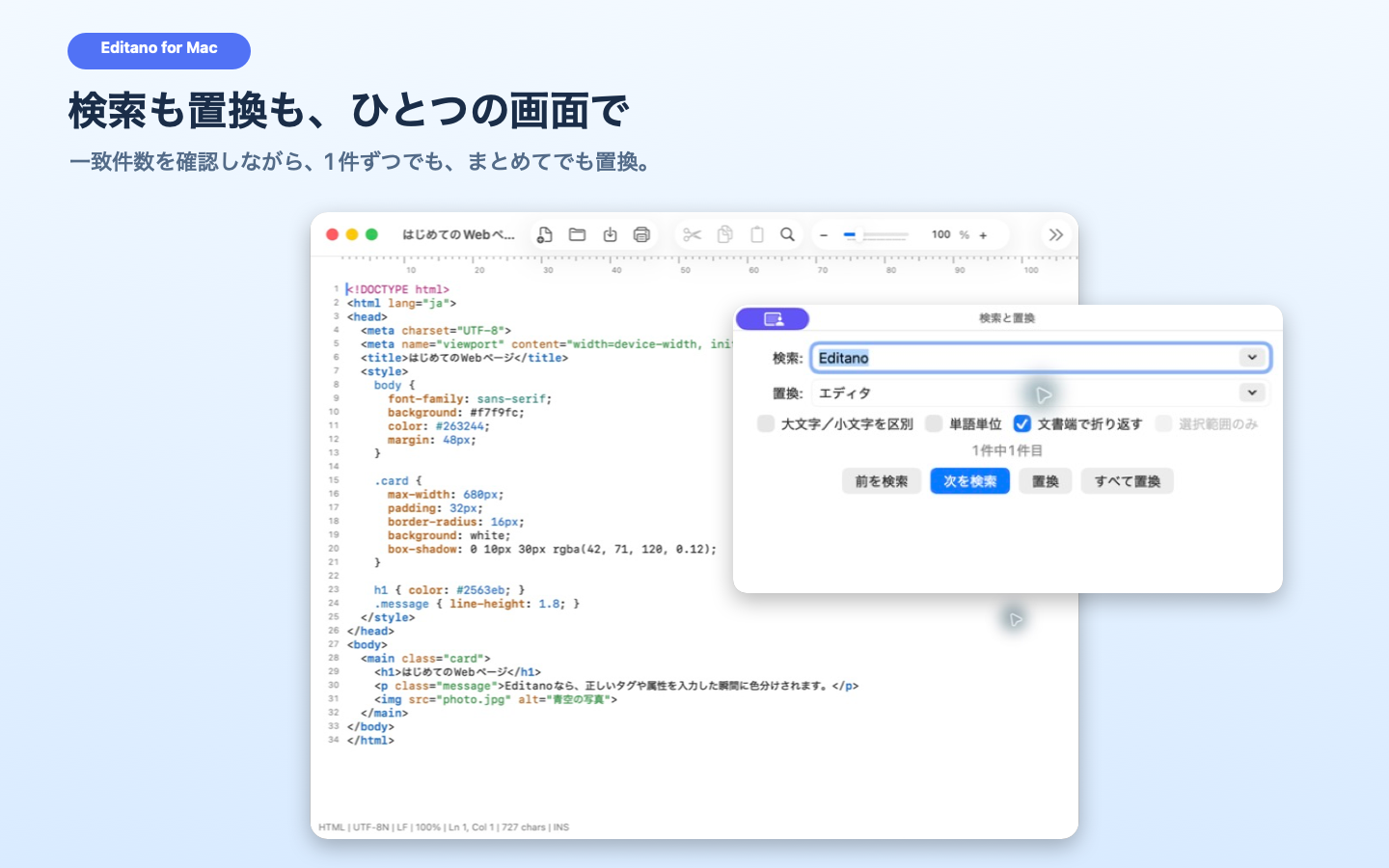Screen dimensions: 1389x868
Task: Click the font-family: sans-serif; line
Action: coord(470,398)
